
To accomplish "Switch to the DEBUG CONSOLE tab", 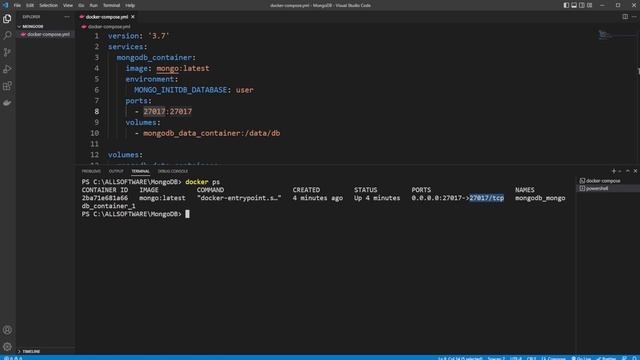I will tap(173, 171).
